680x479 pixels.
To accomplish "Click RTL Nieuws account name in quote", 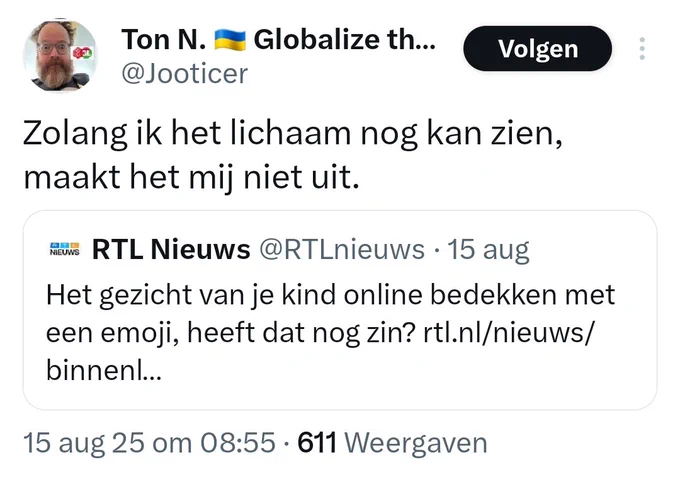I will [x=171, y=249].
